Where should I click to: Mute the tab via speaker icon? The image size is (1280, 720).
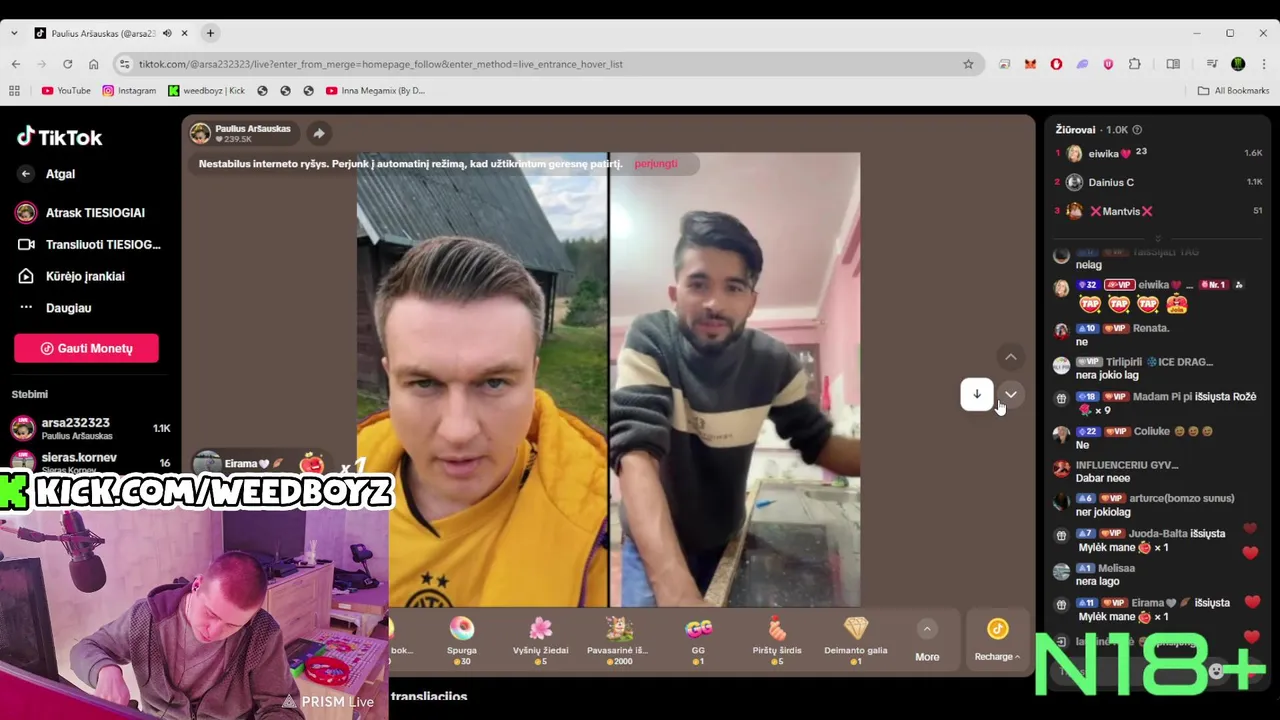(167, 33)
